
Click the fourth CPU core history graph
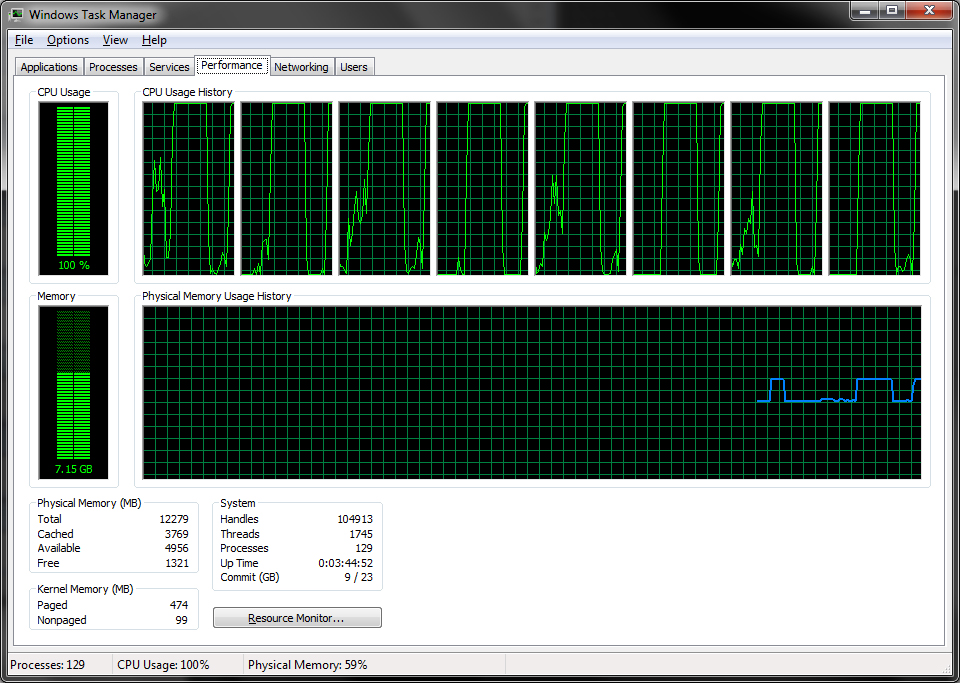point(482,188)
